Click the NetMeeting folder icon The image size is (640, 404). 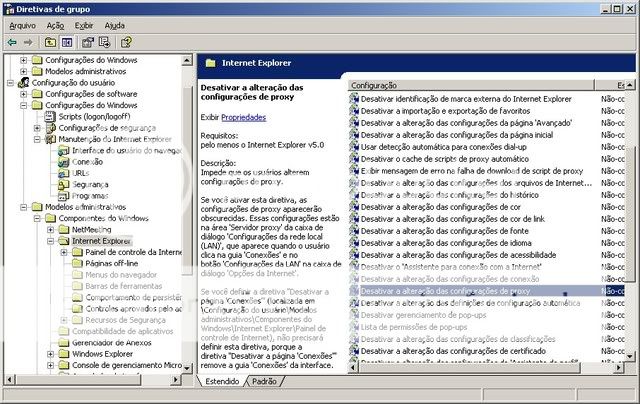64,230
